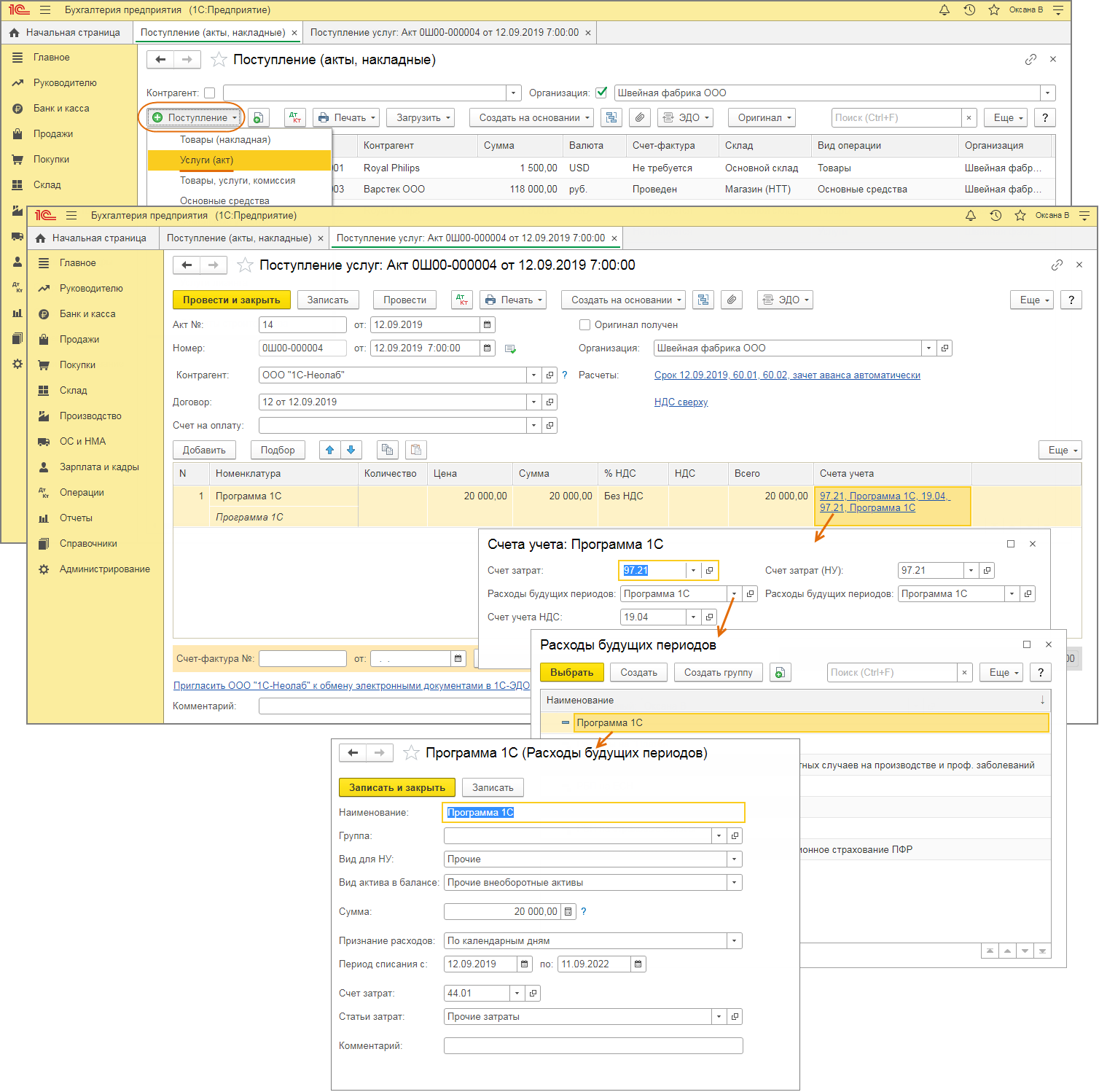This screenshot has height=1092, width=1099.
Task: Expand Организация Швейная фабрика dropdown in front window
Action: click(x=928, y=348)
